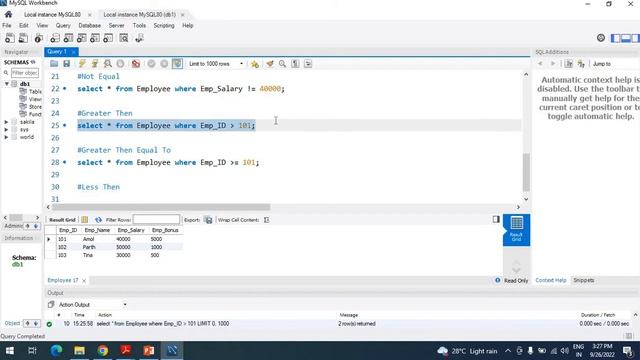Toggle word wrapping in editor
This screenshot has height=360, width=640.
[308, 64]
